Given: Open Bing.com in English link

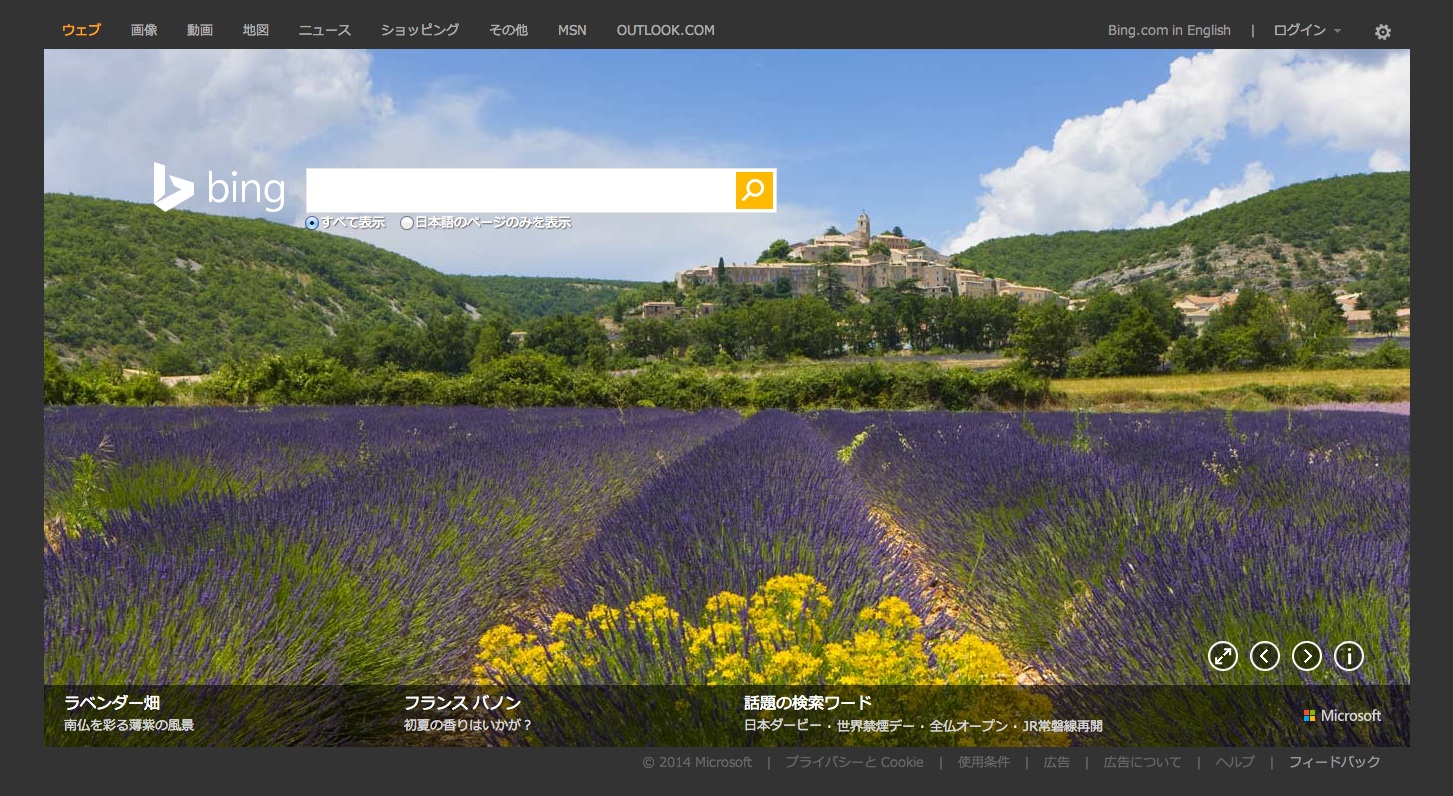Looking at the screenshot, I should (1169, 30).
